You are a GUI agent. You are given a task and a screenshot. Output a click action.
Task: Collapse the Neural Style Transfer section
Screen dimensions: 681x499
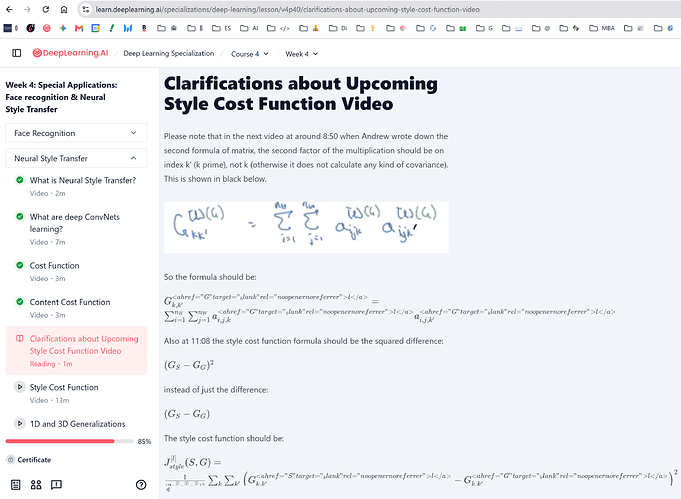pyautogui.click(x=76, y=158)
